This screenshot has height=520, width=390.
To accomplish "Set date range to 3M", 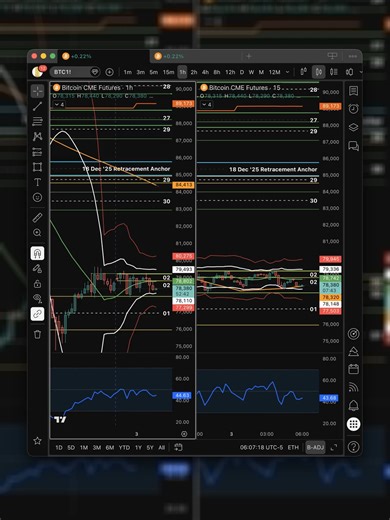I will pyautogui.click(x=97, y=447).
